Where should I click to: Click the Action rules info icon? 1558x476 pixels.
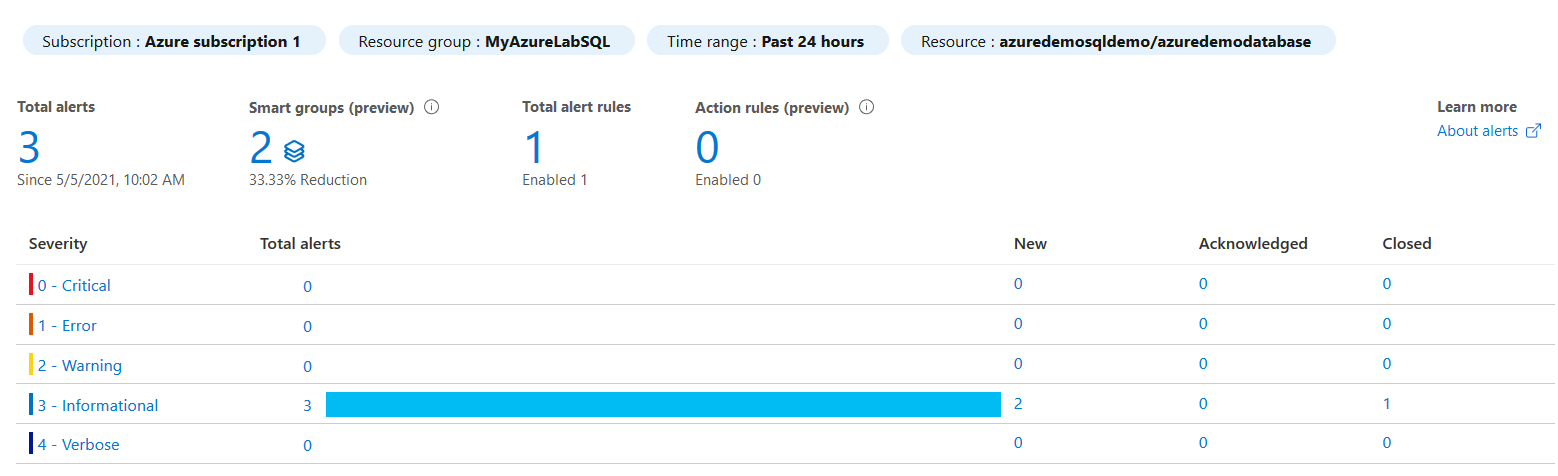pos(867,107)
